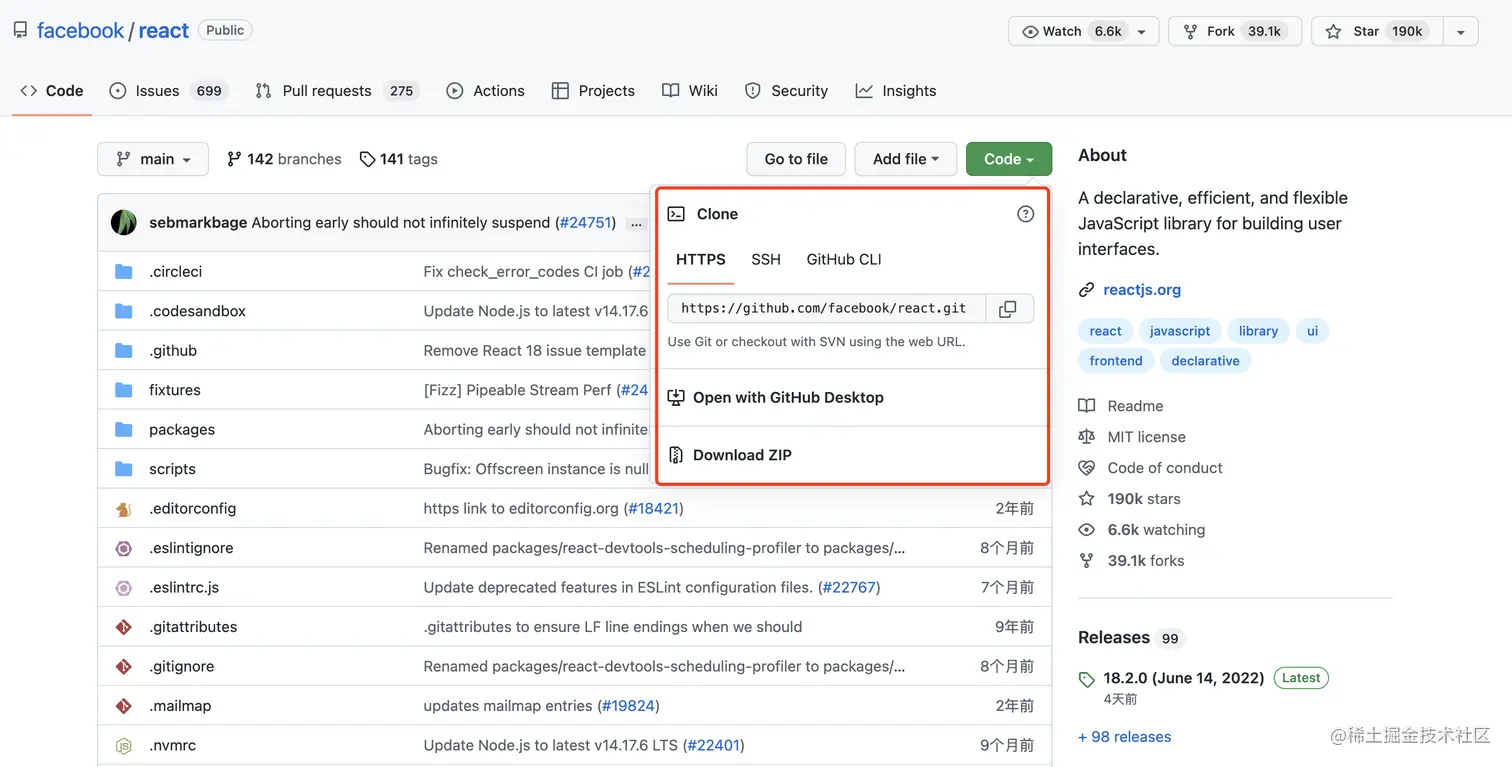Click the Download ZIP option

coord(742,455)
